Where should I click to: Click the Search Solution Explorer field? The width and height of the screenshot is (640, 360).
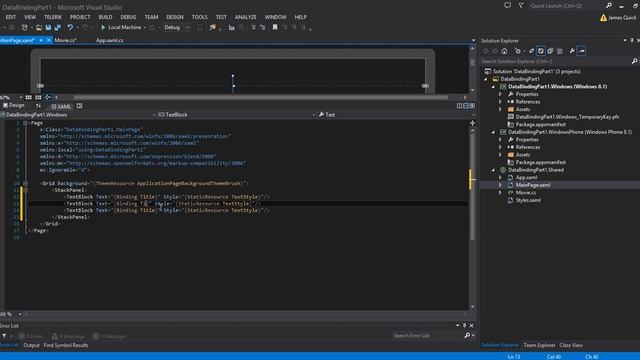pyautogui.click(x=556, y=61)
